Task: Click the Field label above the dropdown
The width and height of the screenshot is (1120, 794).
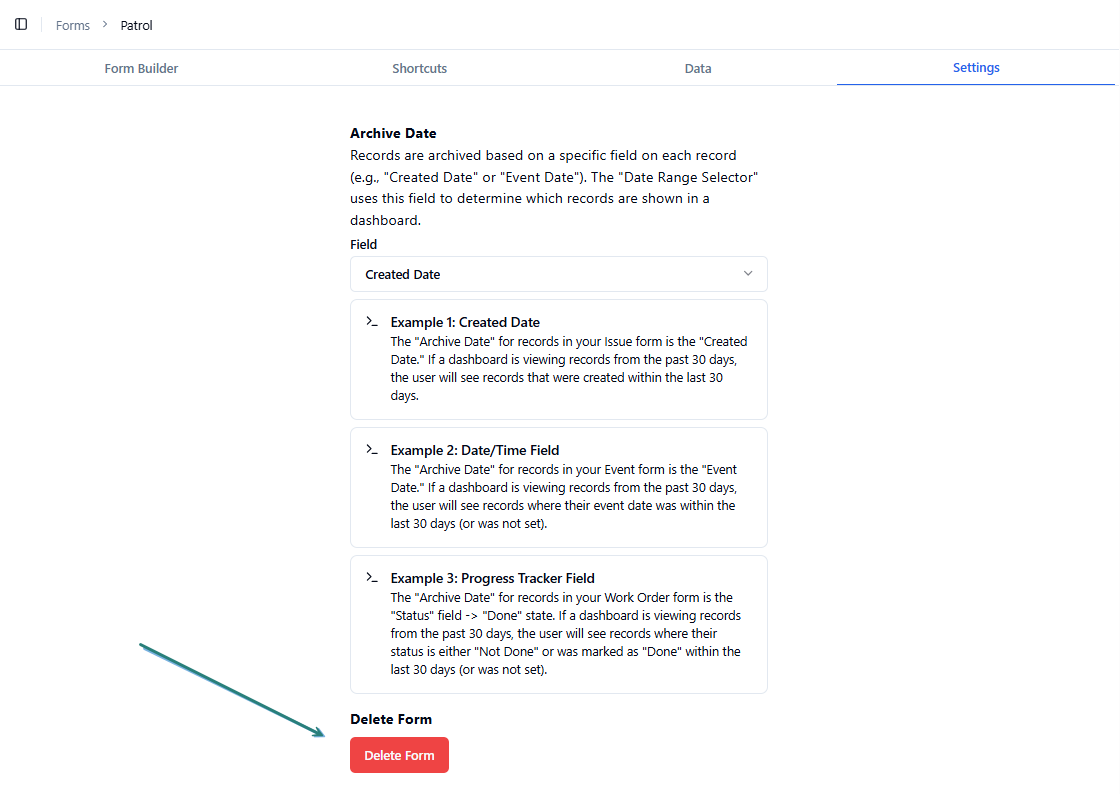Action: 364,244
